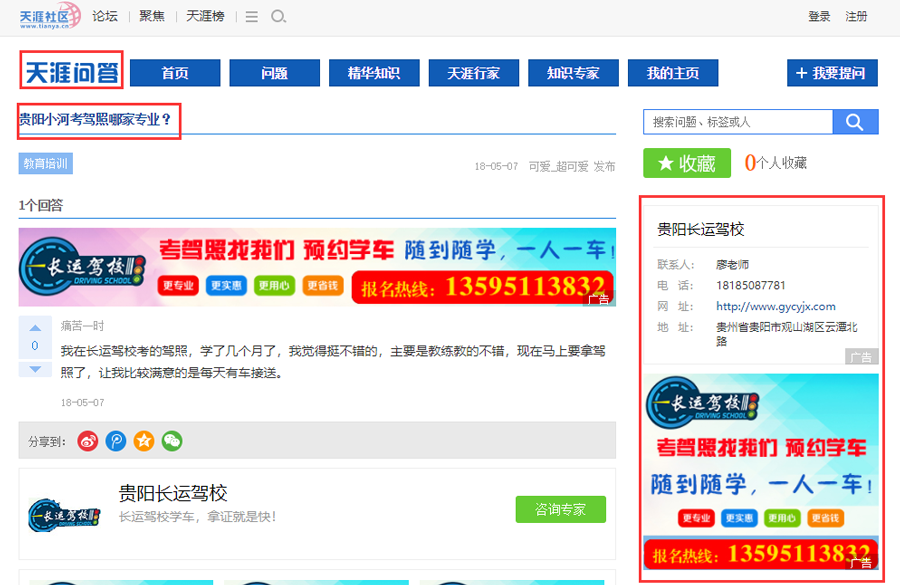Open author 可爱_超可爱 profile link

(x=558, y=166)
